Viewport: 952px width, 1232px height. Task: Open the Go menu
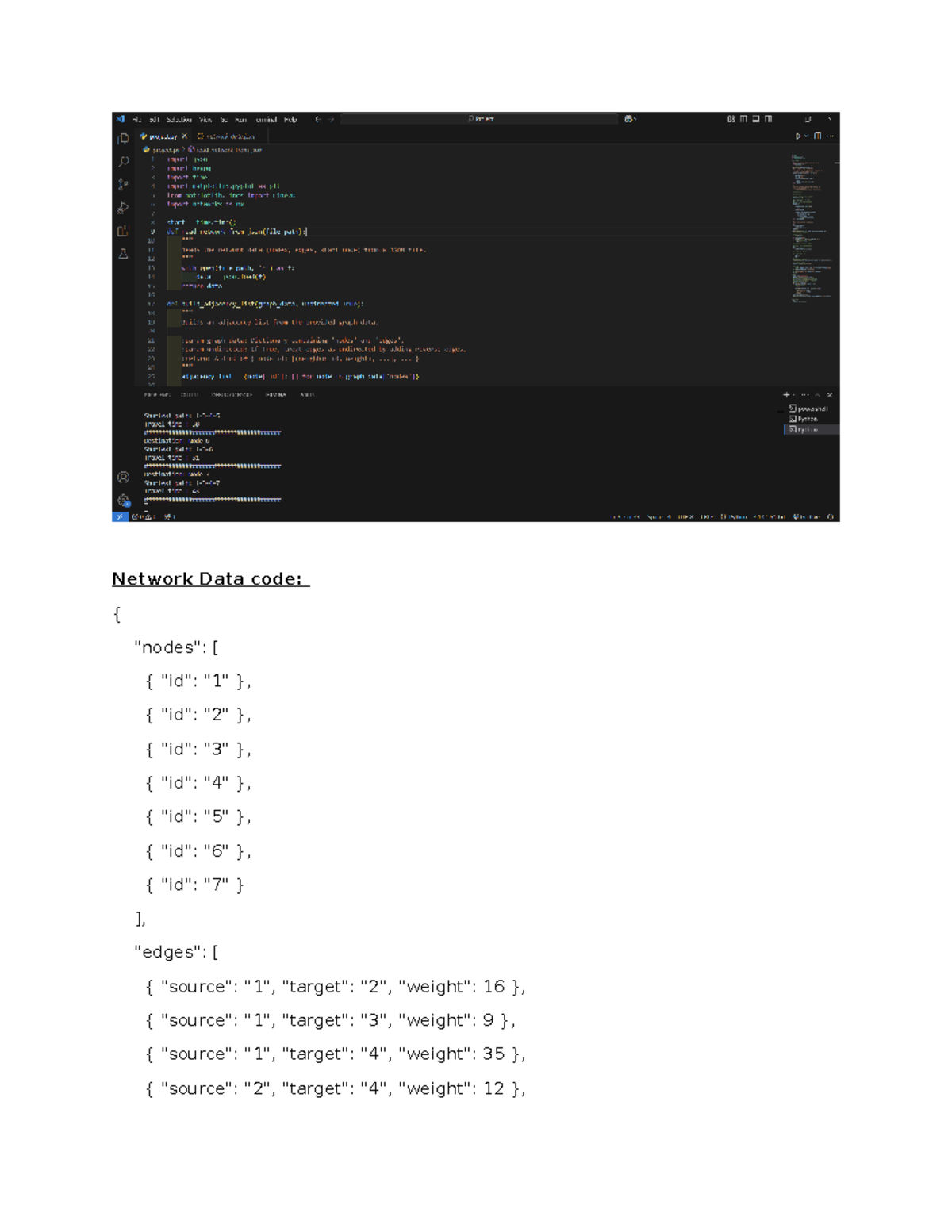tap(224, 119)
